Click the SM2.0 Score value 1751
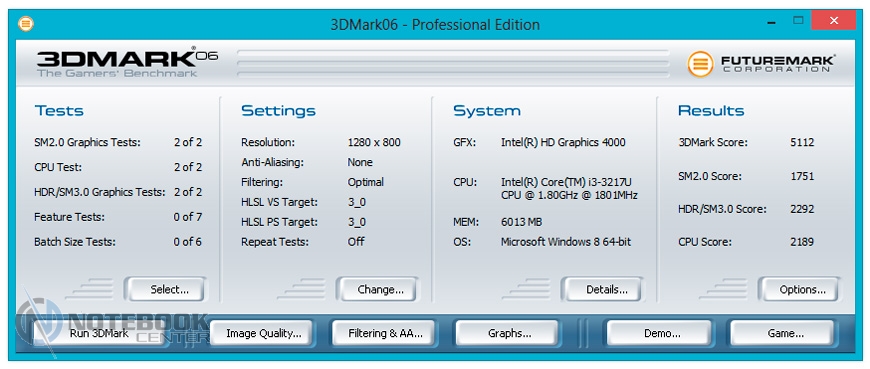 (802, 176)
